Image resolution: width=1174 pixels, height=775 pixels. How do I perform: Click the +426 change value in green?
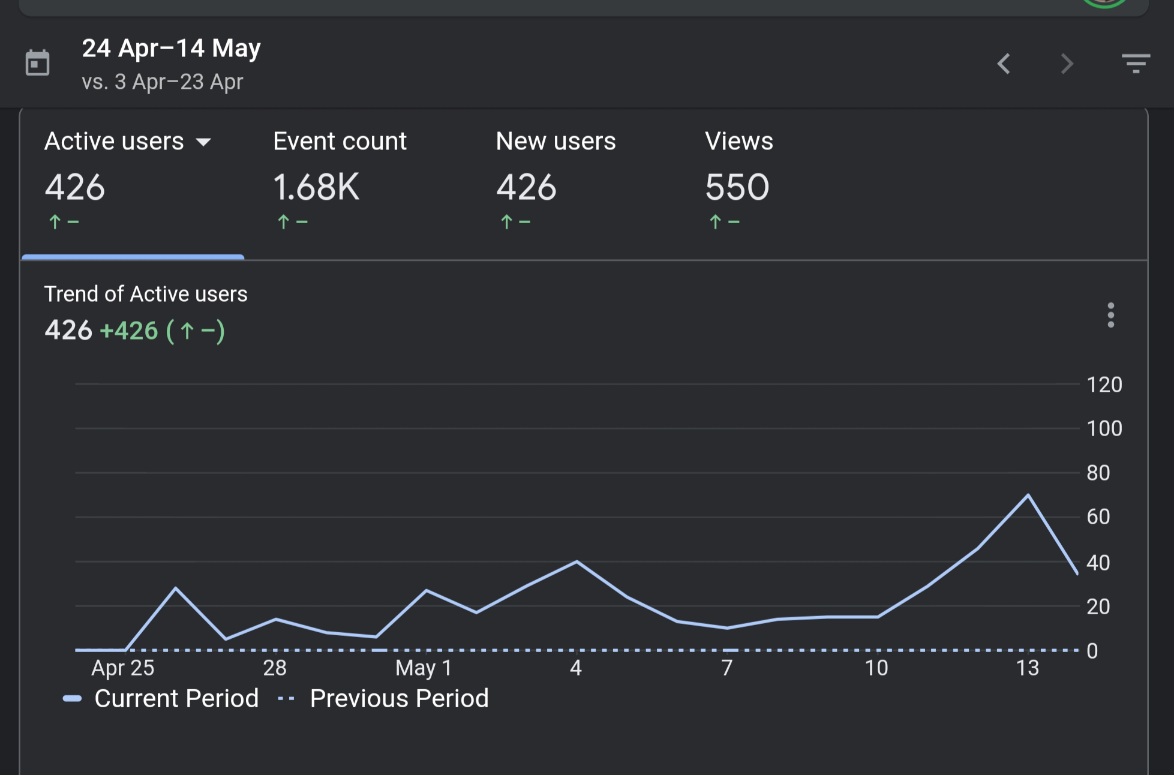(129, 330)
